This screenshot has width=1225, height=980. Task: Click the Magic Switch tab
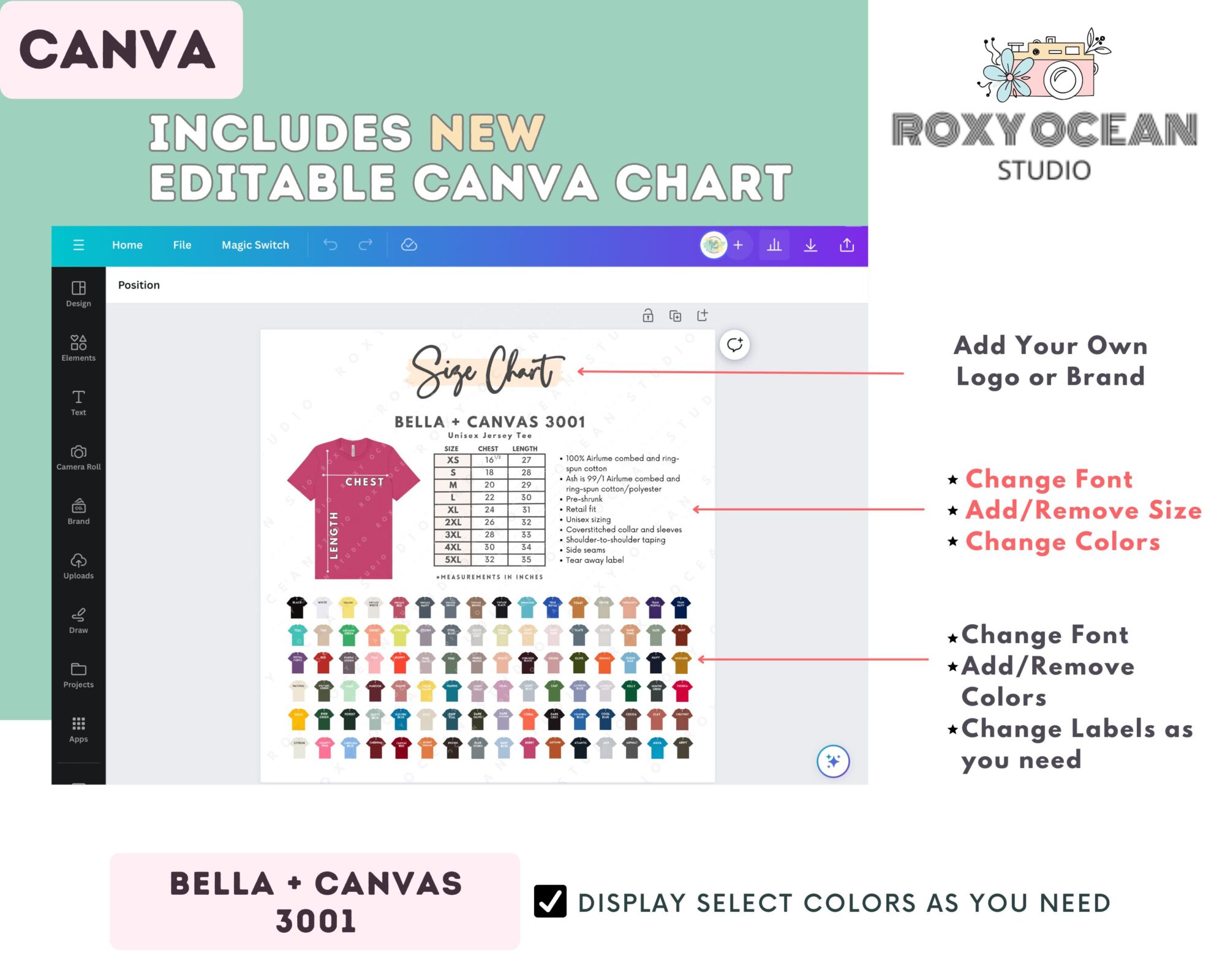pos(256,245)
